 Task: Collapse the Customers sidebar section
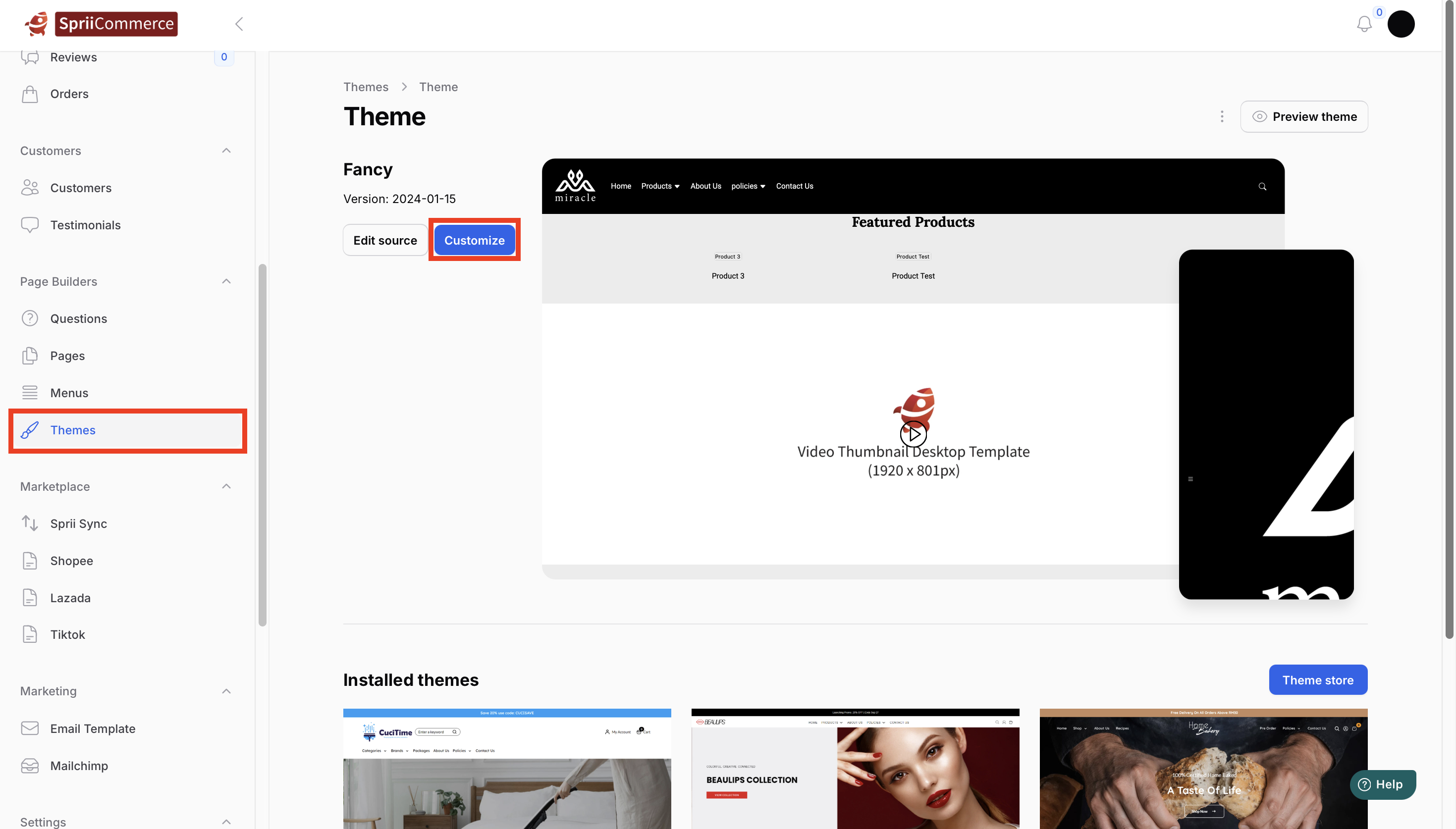tap(226, 151)
